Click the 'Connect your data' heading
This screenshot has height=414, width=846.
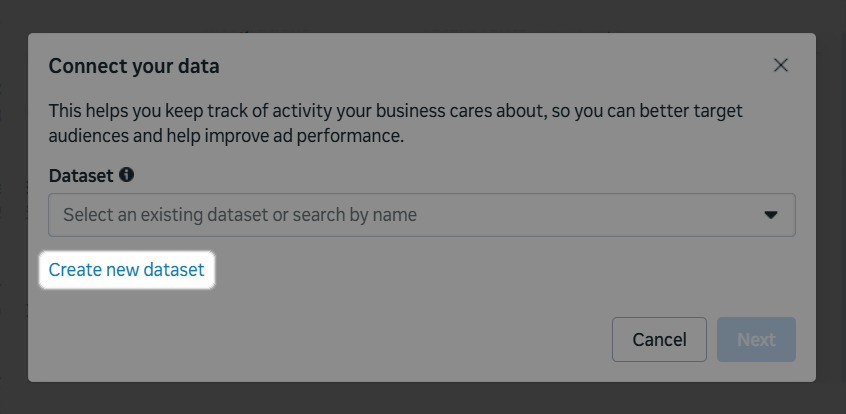[x=134, y=67]
